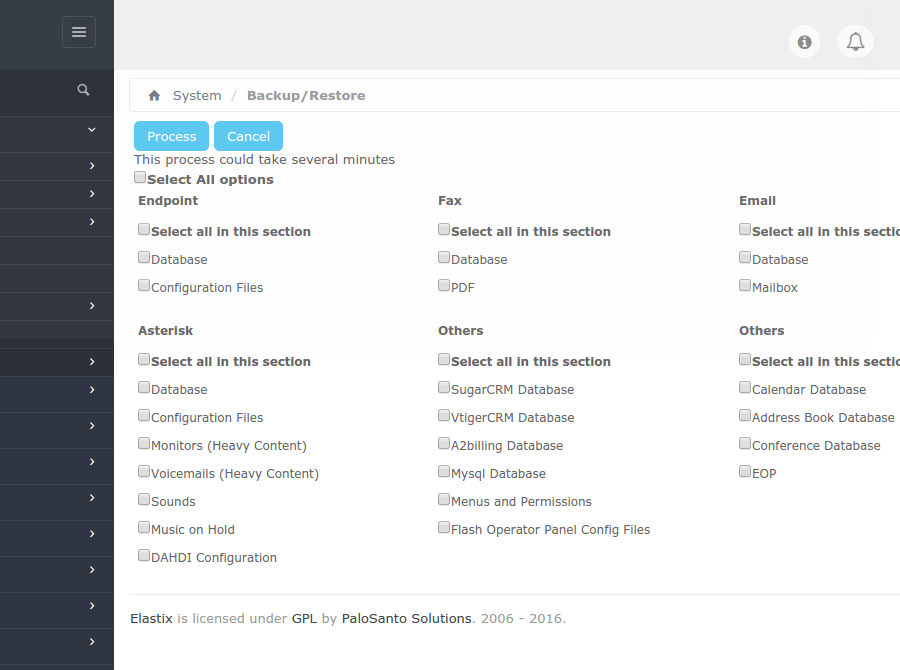Open the notifications bell icon
This screenshot has height=670, width=900.
point(855,42)
